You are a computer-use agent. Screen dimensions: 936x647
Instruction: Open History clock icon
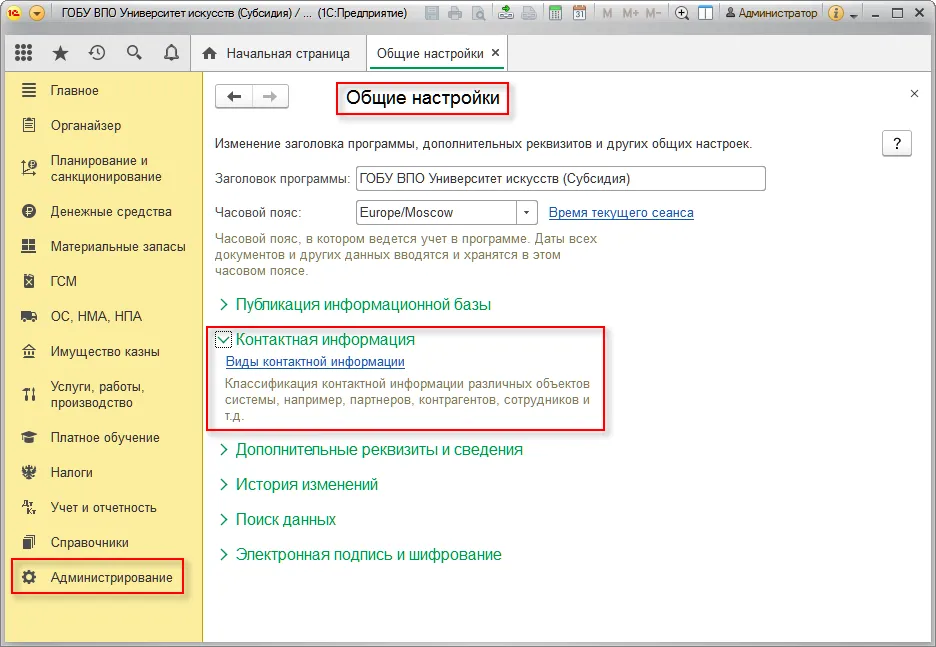click(97, 53)
